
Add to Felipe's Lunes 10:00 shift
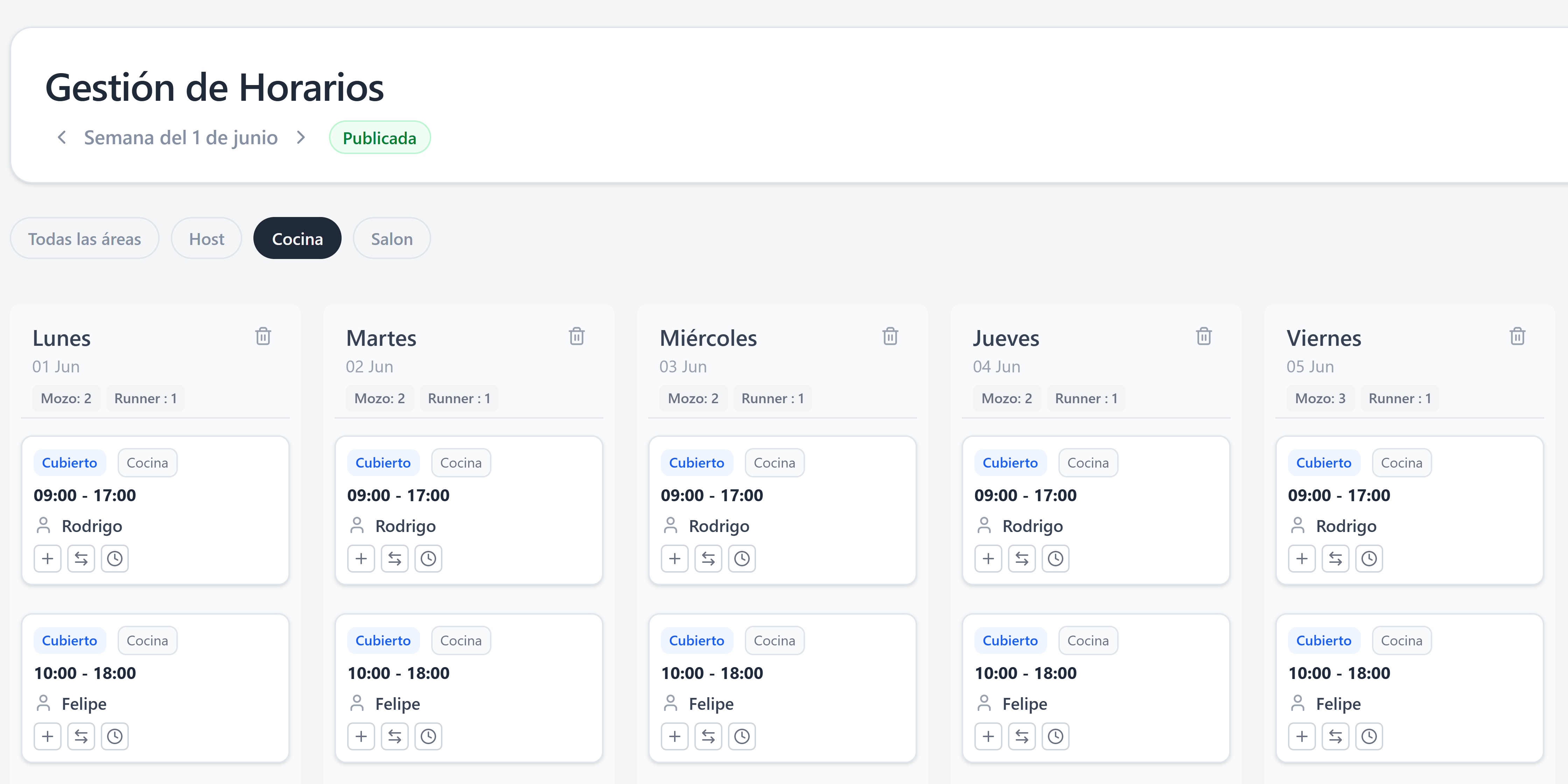click(48, 736)
